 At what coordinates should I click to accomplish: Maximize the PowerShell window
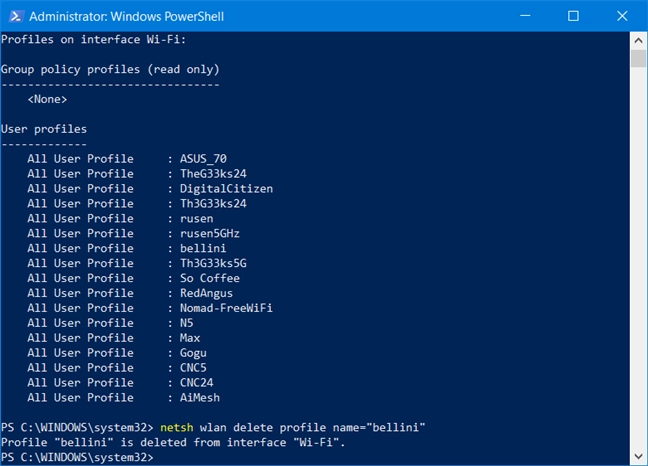(573, 16)
